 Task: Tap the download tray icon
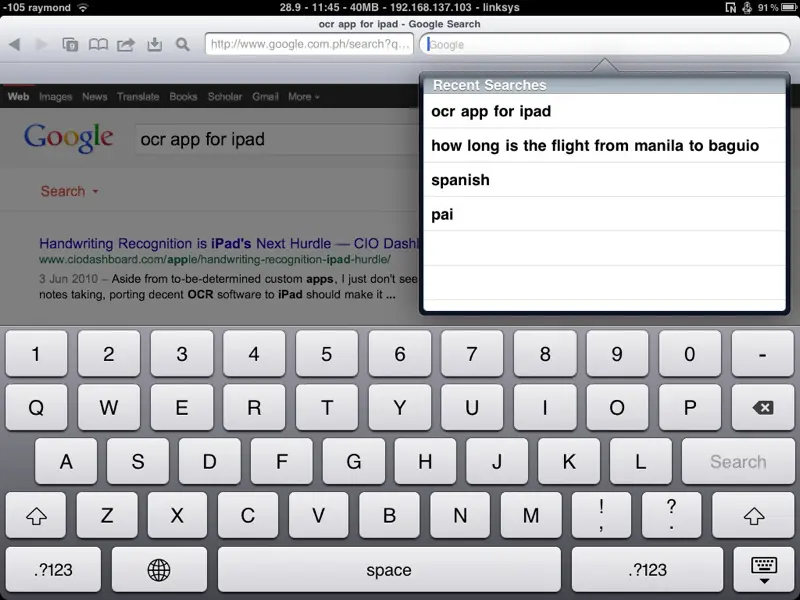[x=154, y=44]
